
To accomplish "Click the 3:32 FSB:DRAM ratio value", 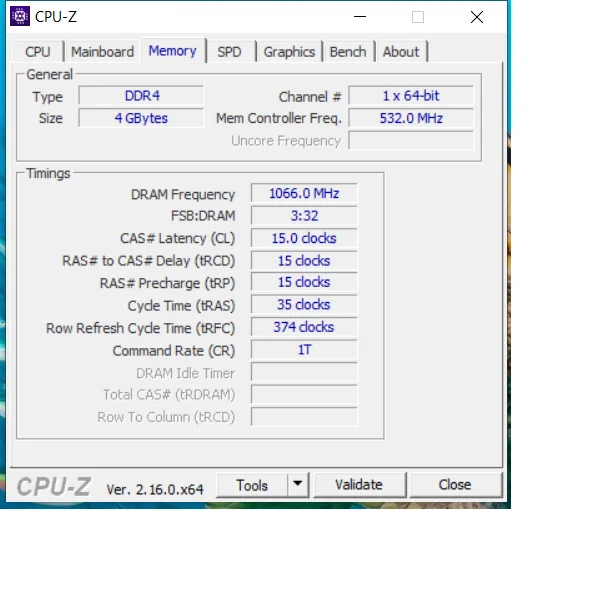I will [x=304, y=216].
